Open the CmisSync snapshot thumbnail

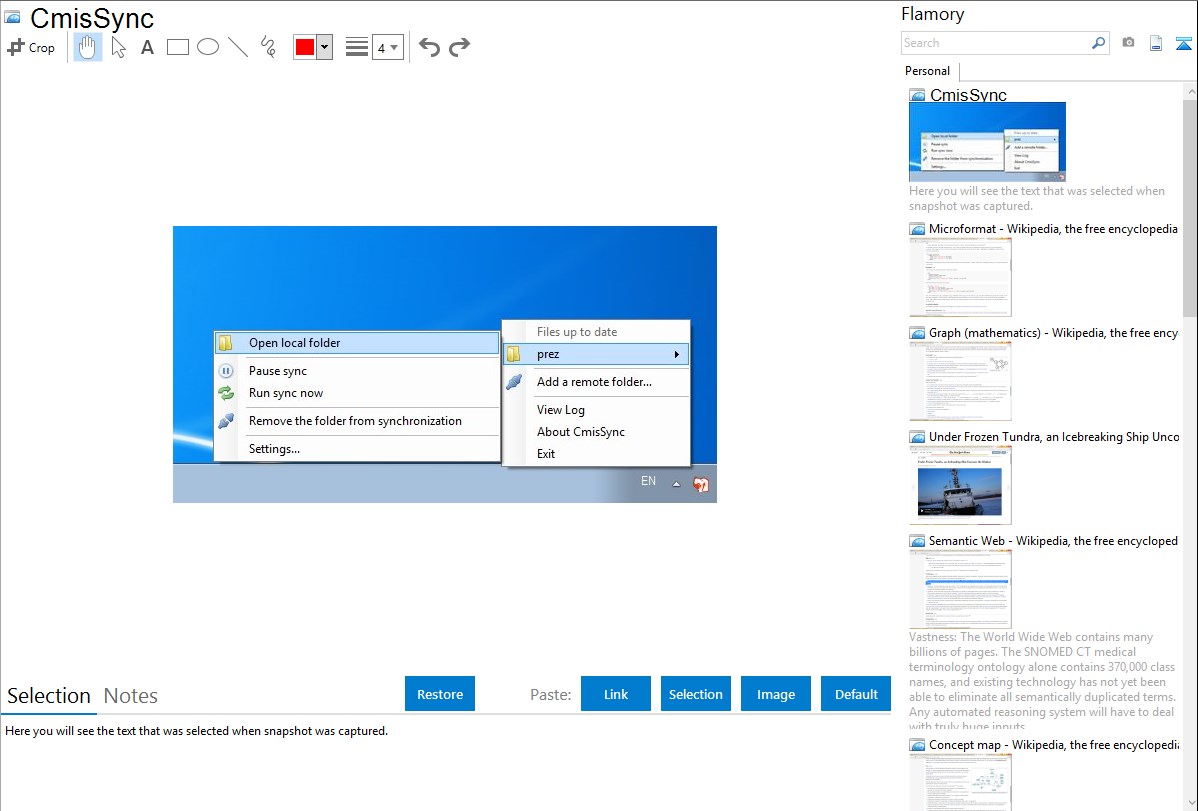click(987, 141)
